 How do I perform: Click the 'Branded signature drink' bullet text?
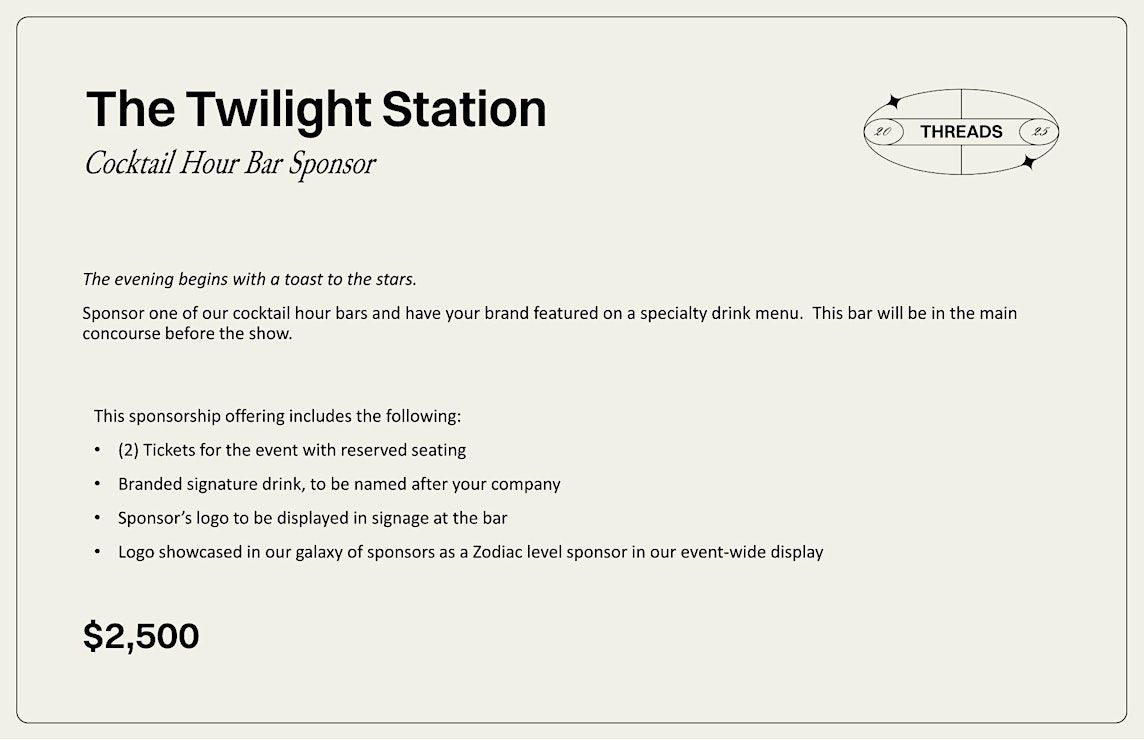(339, 485)
